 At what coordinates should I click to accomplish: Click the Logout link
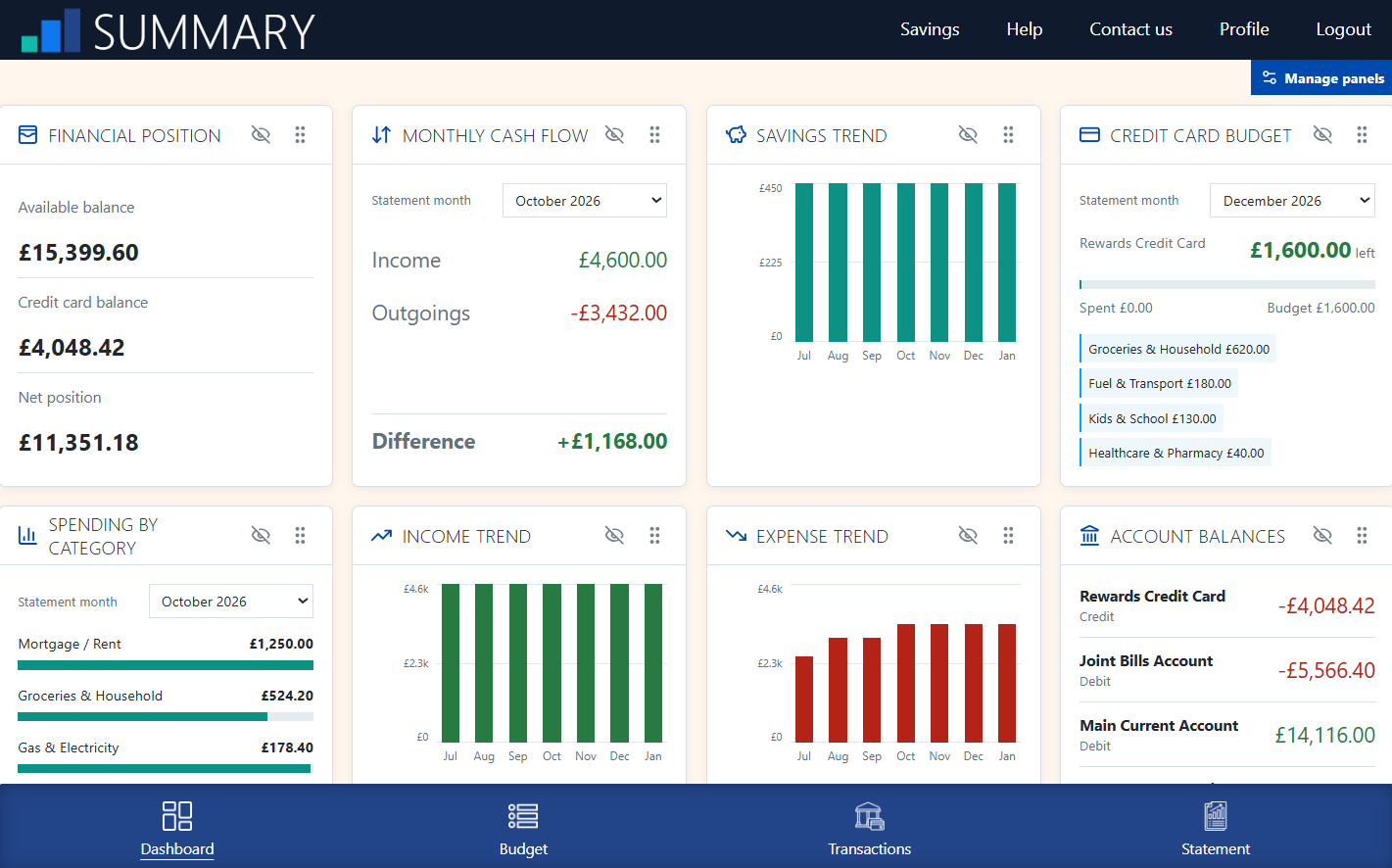coord(1343,29)
